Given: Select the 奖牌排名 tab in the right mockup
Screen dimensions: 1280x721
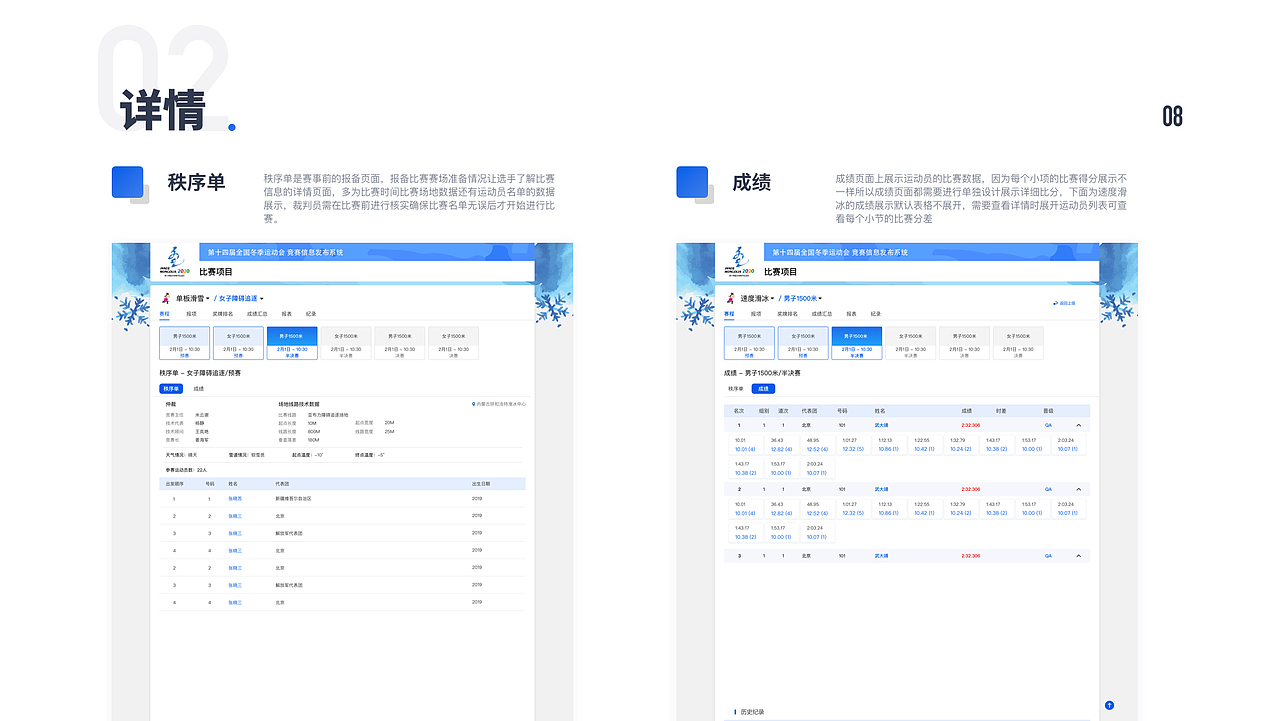Looking at the screenshot, I should point(788,314).
